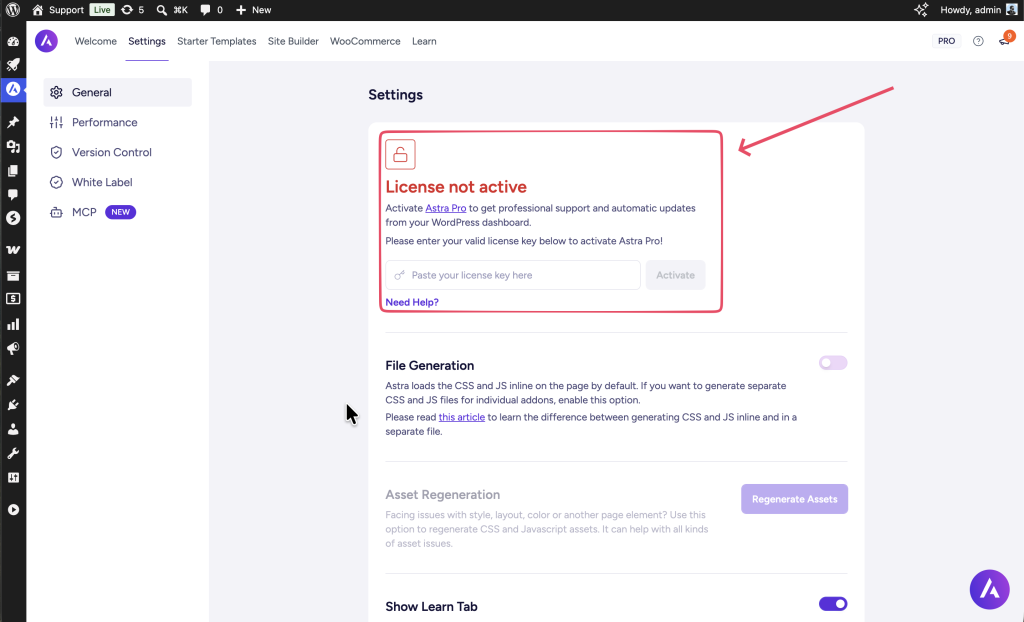This screenshot has width=1024, height=622.
Task: Click the plus New button
Action: (253, 10)
